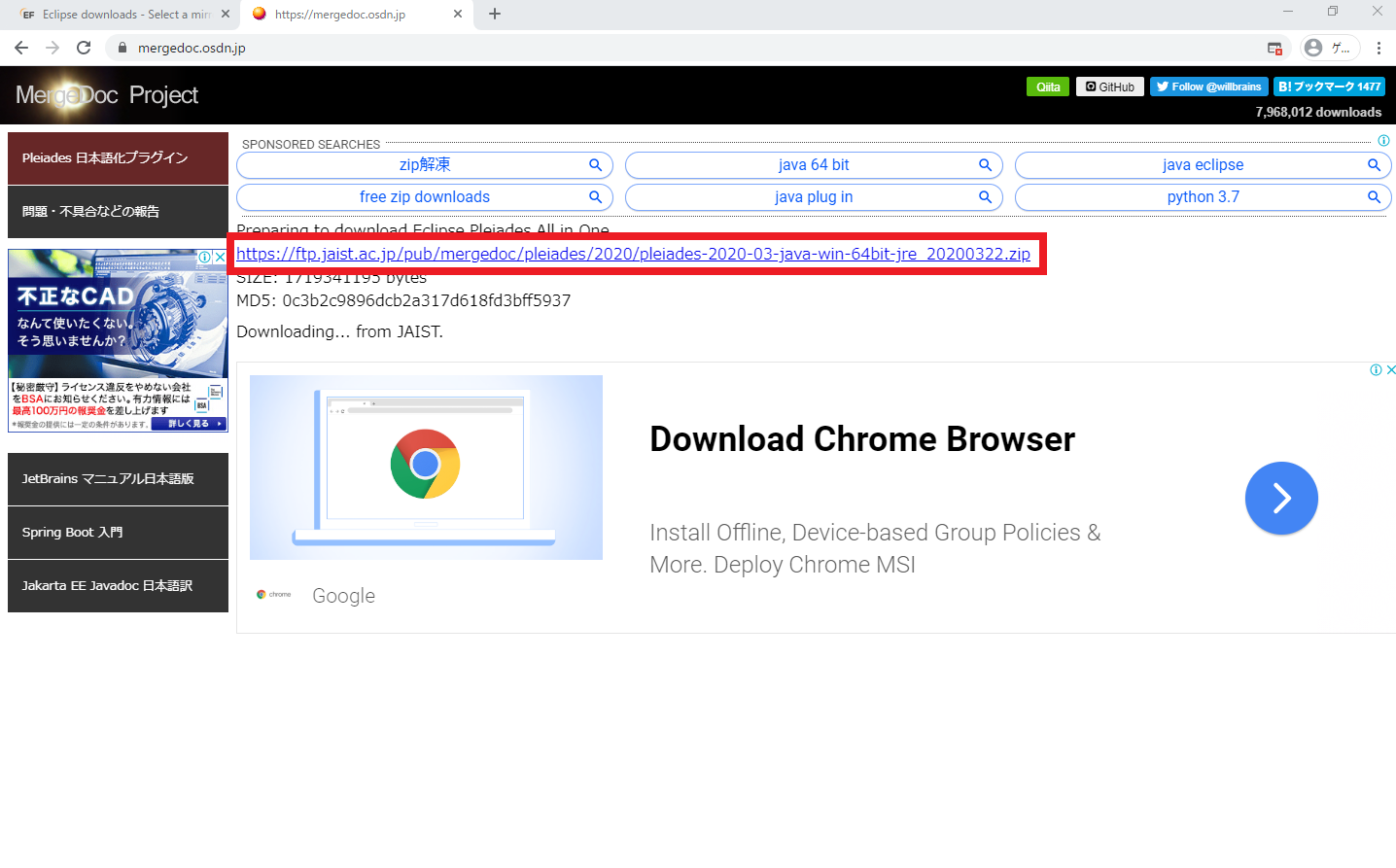Click ad info icon on 不正なCAD ad

tap(205, 258)
